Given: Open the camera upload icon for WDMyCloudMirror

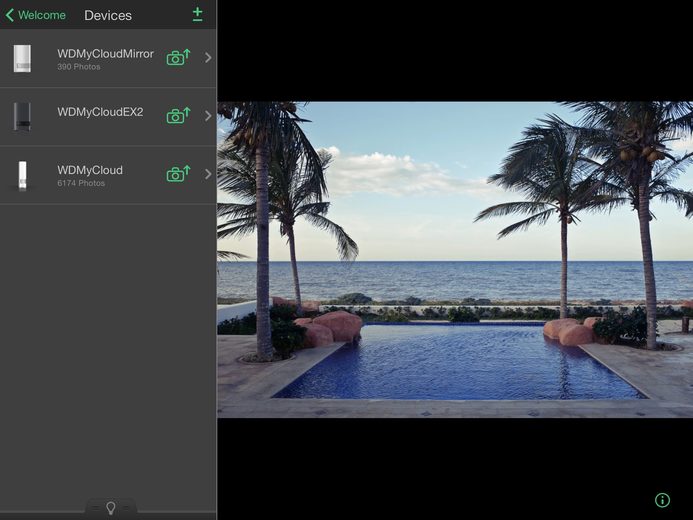Looking at the screenshot, I should (179, 57).
